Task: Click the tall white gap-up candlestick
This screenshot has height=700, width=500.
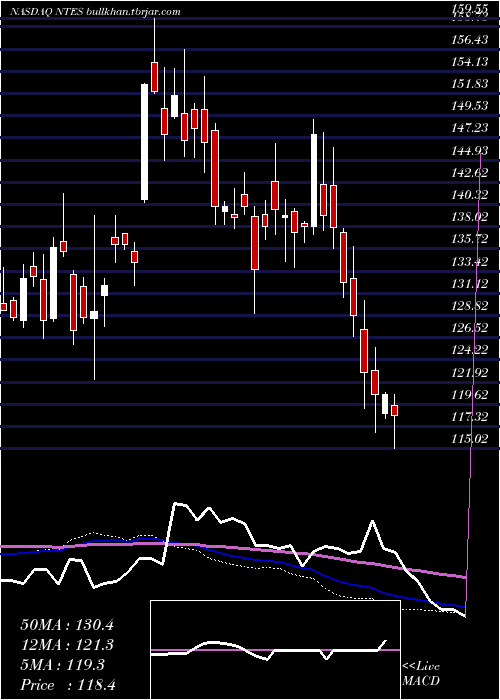Action: [x=144, y=142]
